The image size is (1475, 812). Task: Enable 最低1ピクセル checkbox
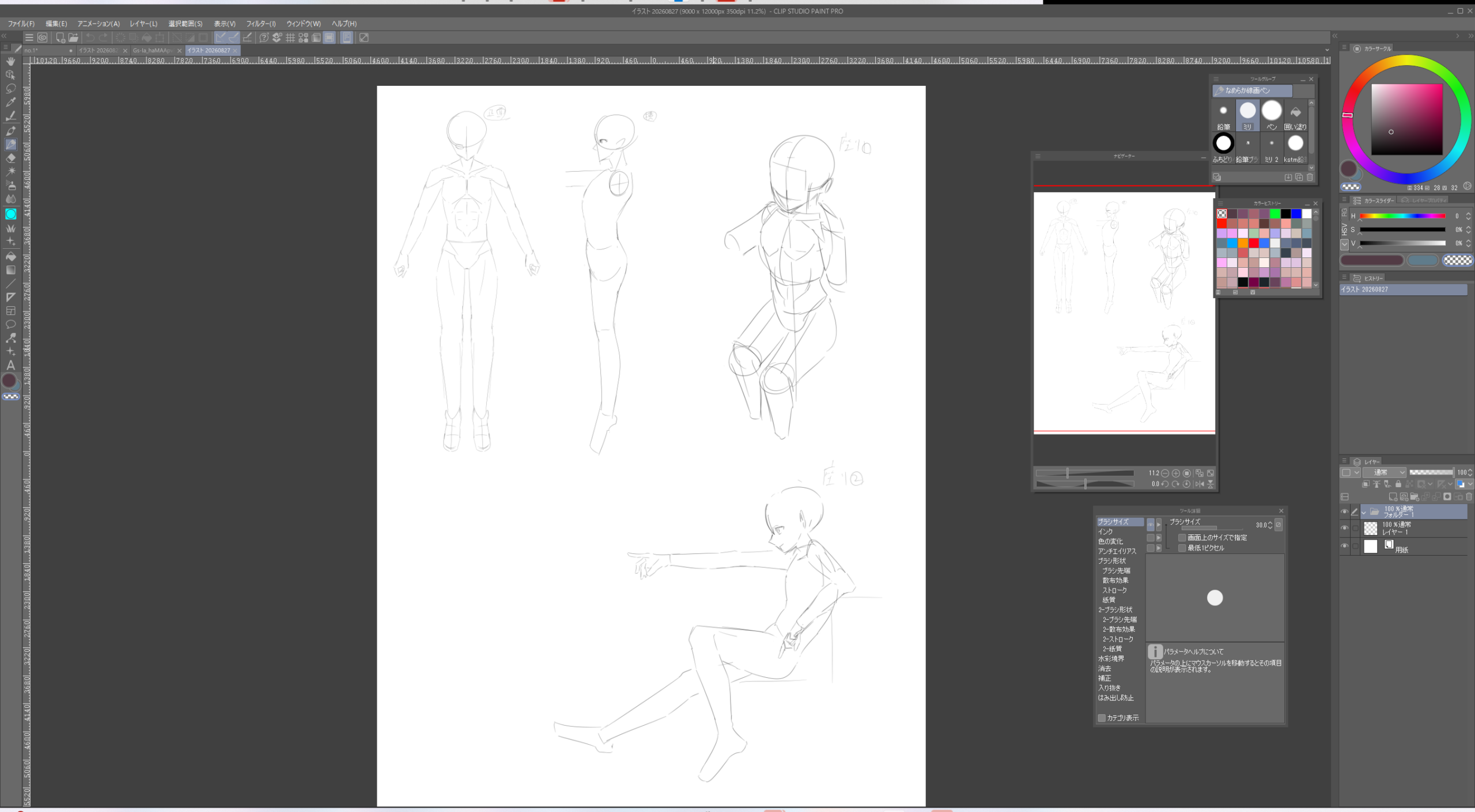tap(1182, 548)
